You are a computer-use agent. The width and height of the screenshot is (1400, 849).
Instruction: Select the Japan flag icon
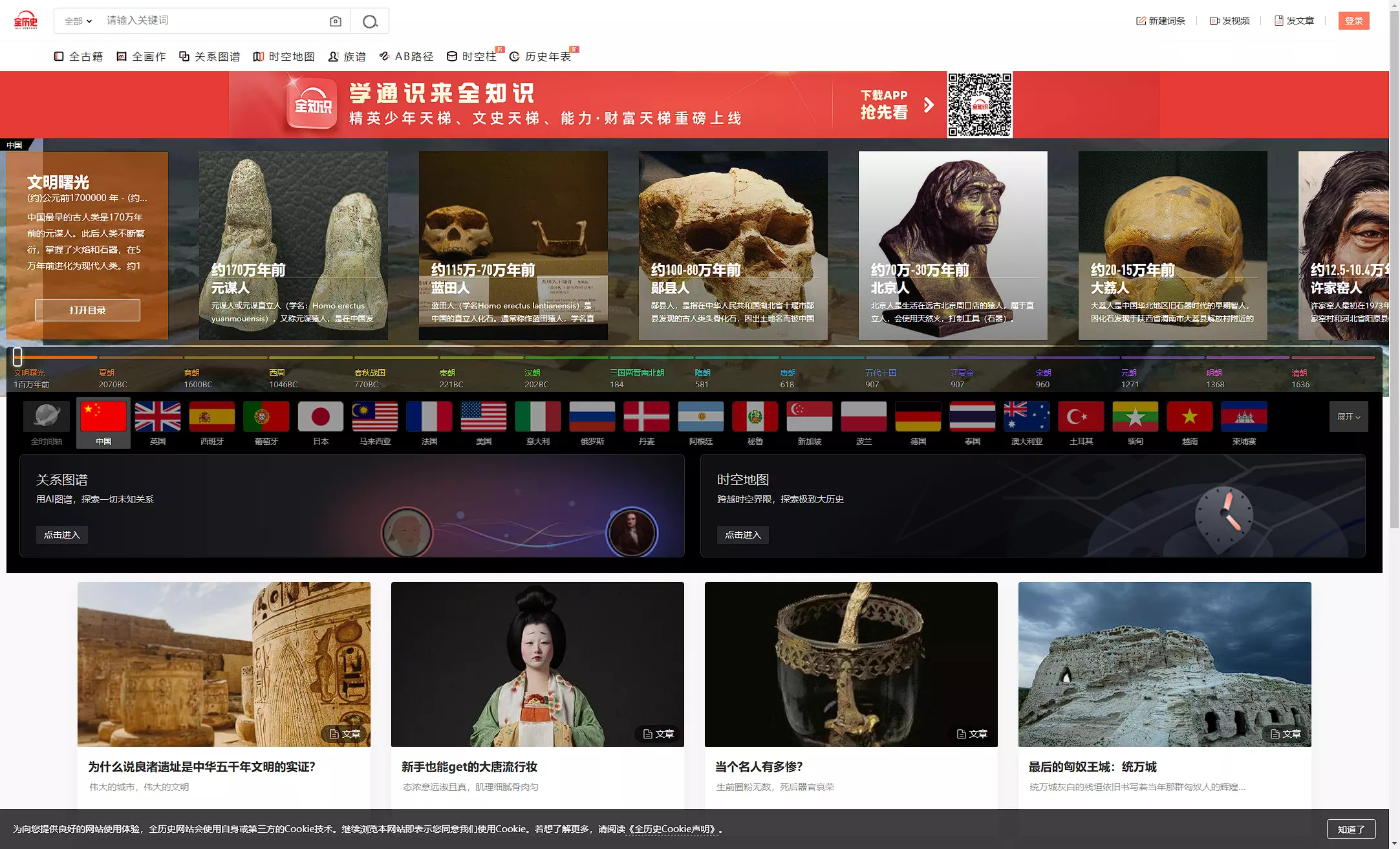point(321,417)
